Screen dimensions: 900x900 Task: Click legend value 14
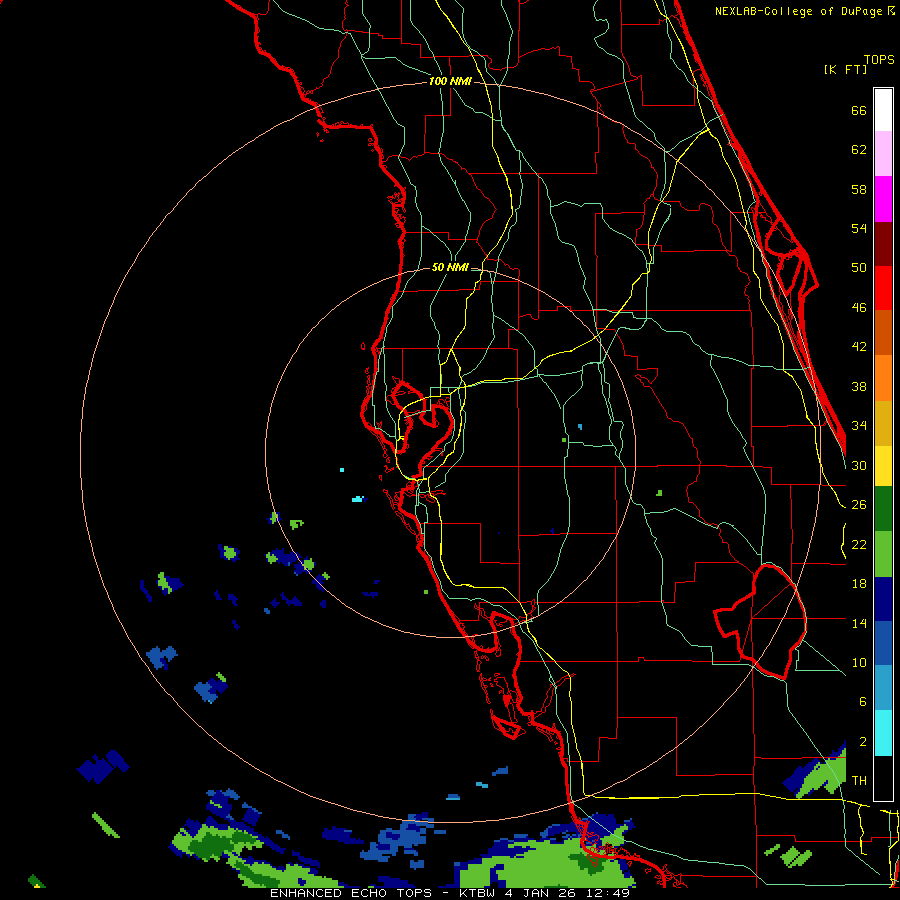coord(859,623)
